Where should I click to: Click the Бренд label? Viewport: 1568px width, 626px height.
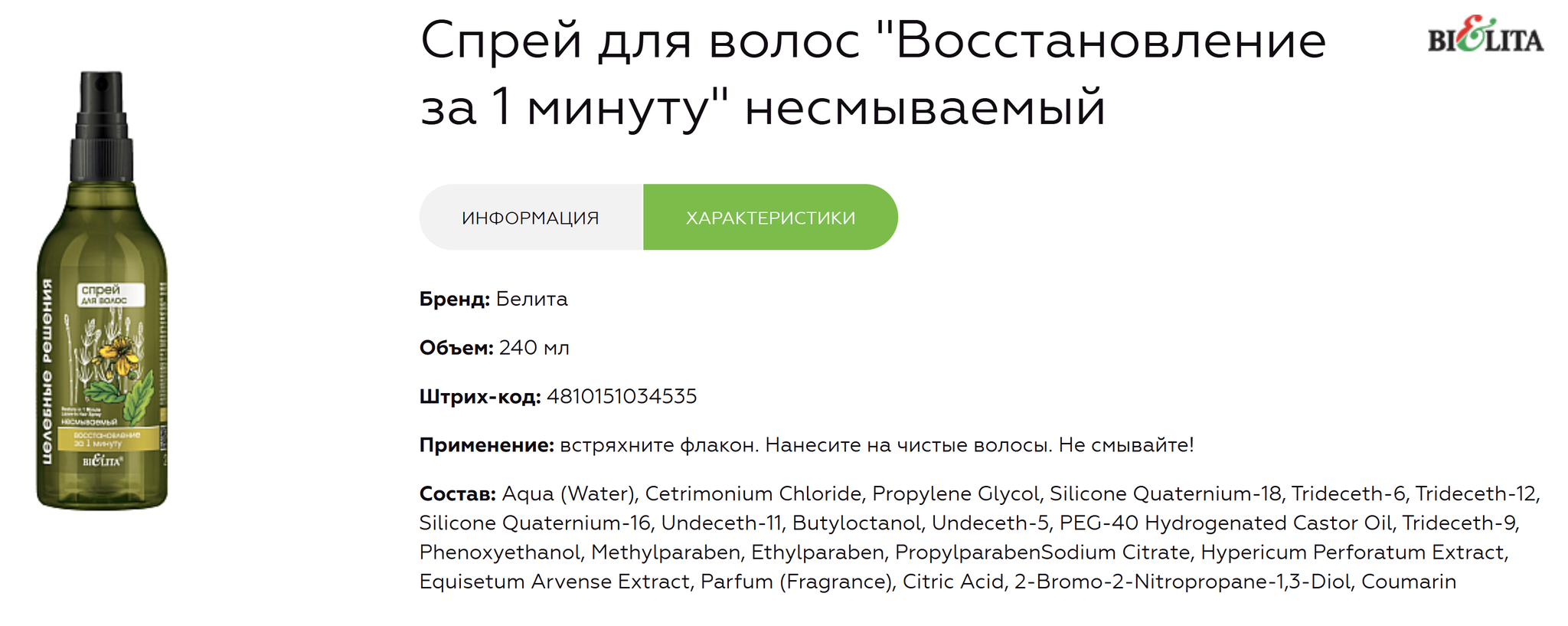[454, 299]
